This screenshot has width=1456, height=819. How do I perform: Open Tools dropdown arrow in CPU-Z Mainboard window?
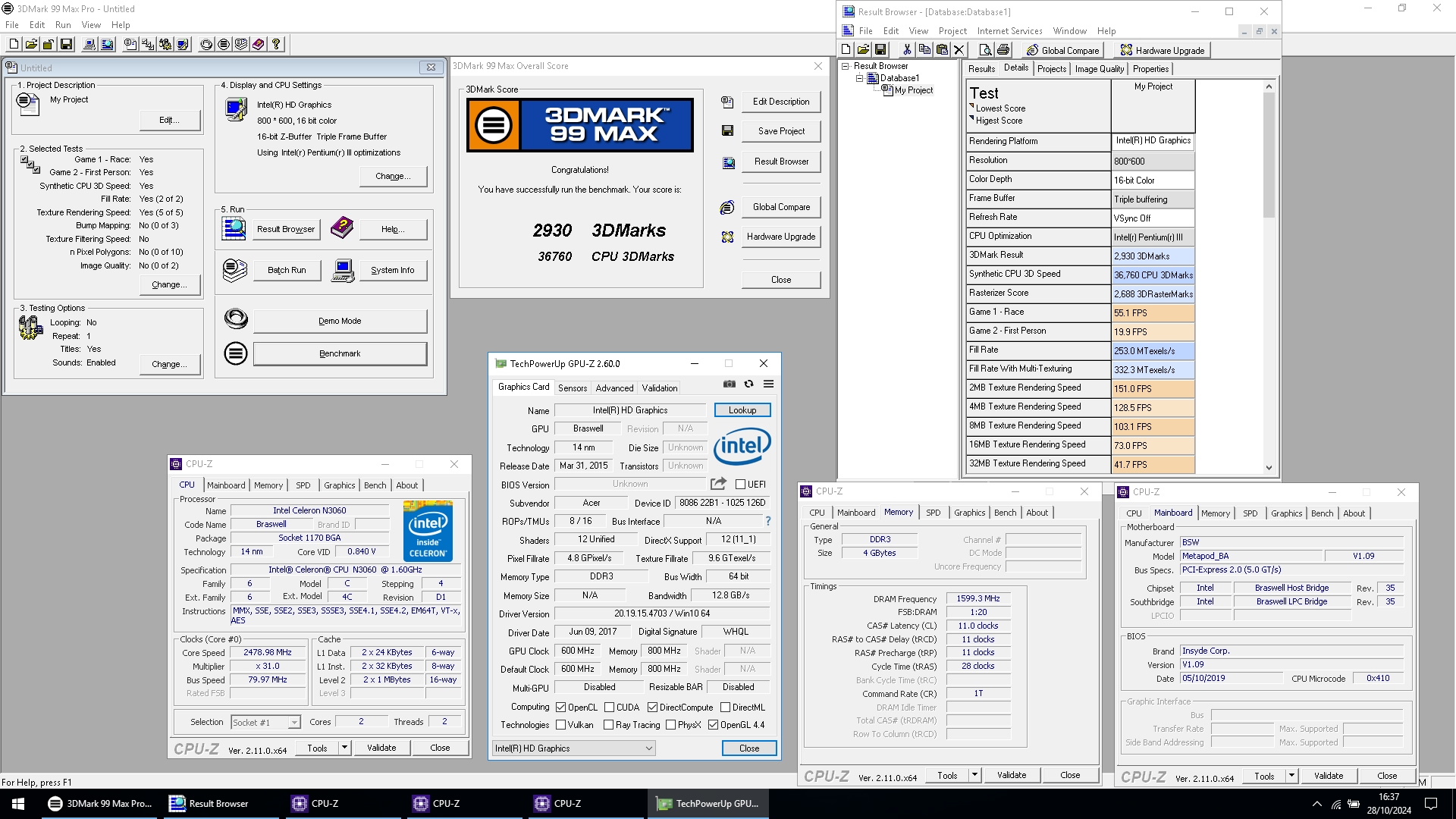tap(1291, 776)
